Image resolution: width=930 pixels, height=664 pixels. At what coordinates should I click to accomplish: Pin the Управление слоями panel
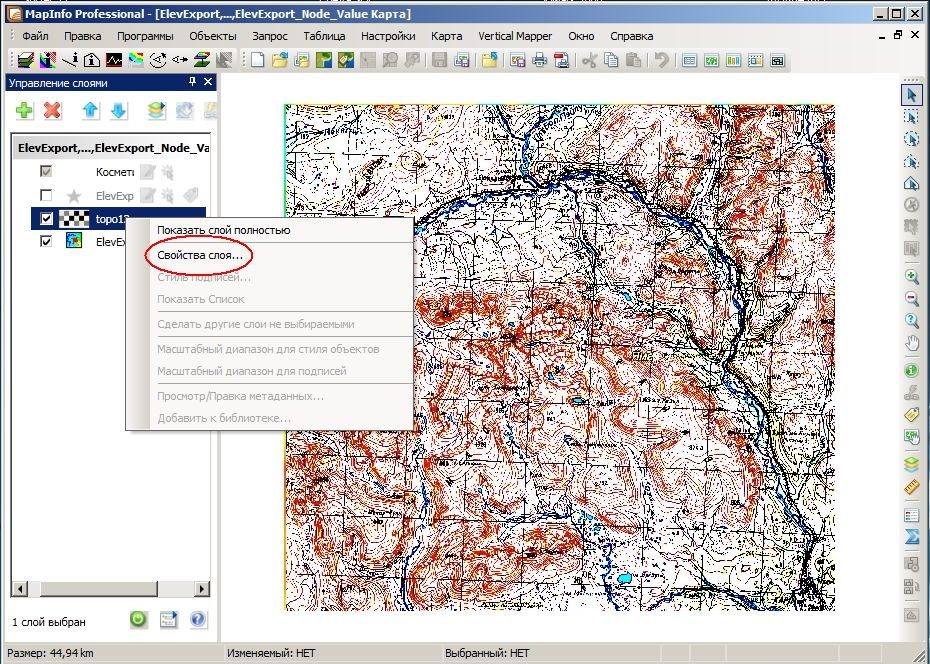[x=192, y=82]
